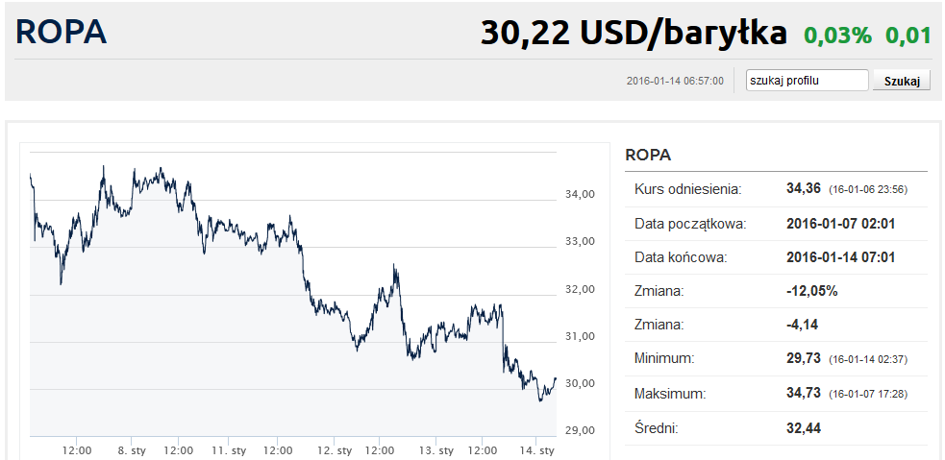Click the szukaj profilu search field
This screenshot has width=945, height=460.
806,80
